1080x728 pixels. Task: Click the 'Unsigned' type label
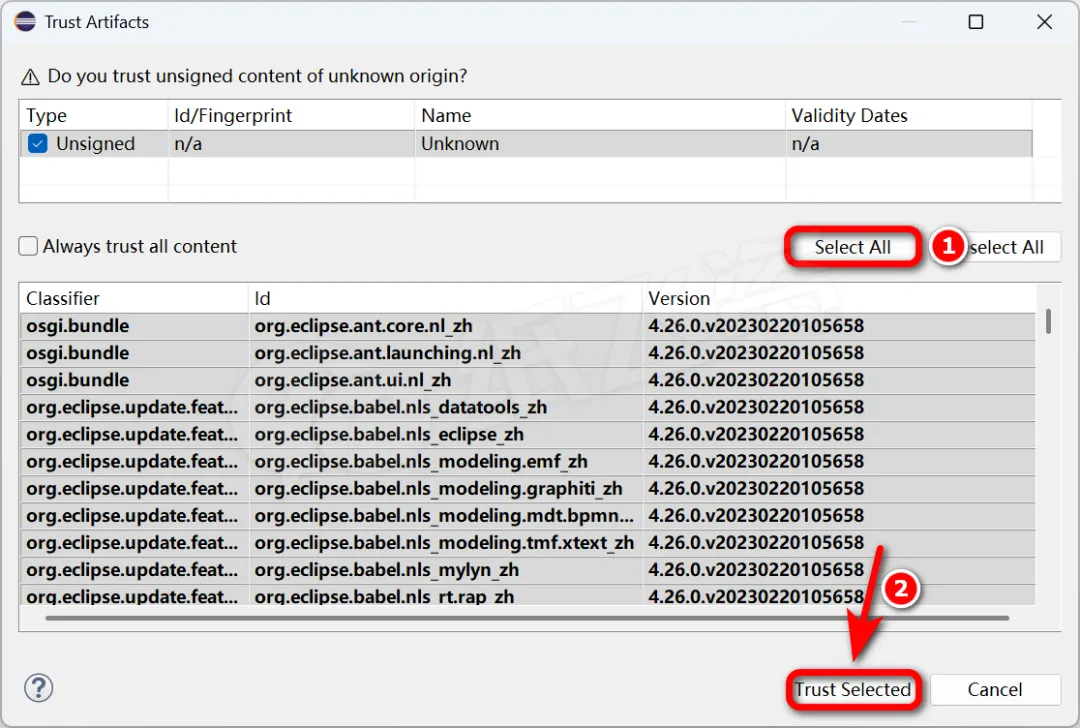click(96, 144)
